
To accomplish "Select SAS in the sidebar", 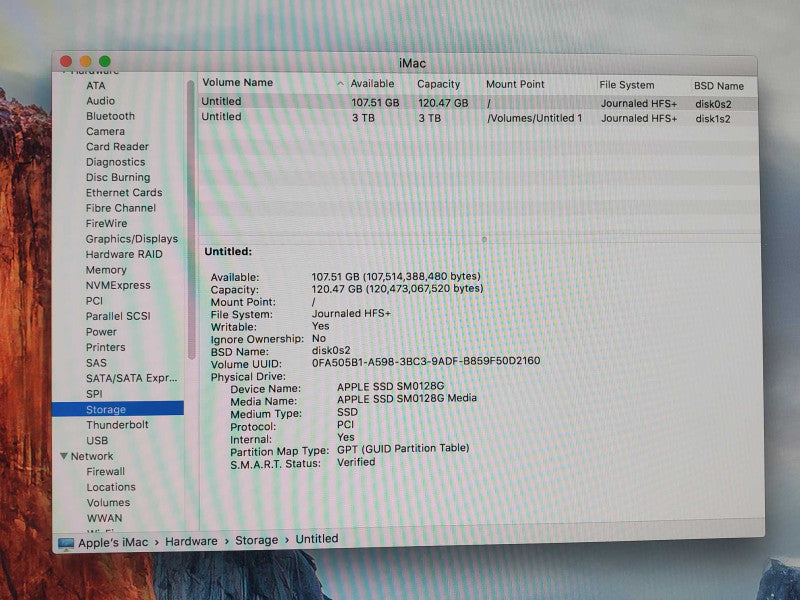I will click(96, 363).
